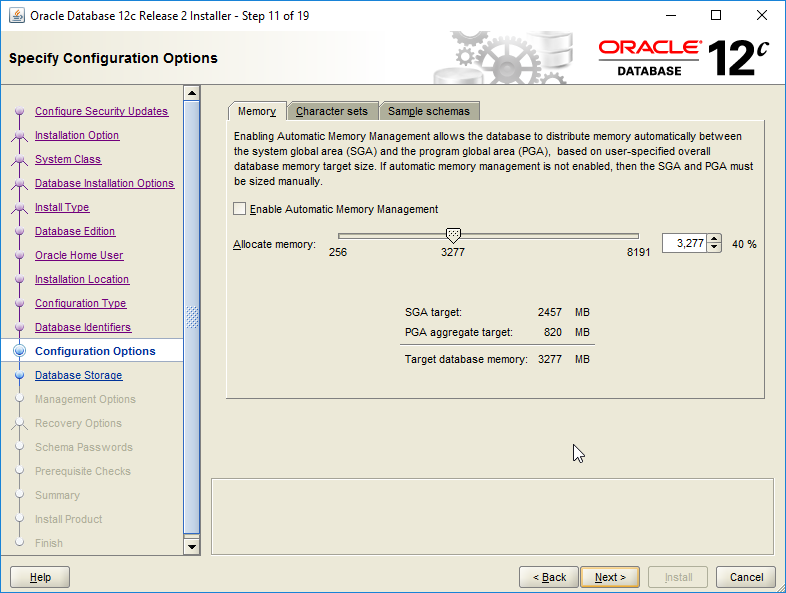Go to Configure Security Updates step
The width and height of the screenshot is (786, 593).
click(101, 111)
